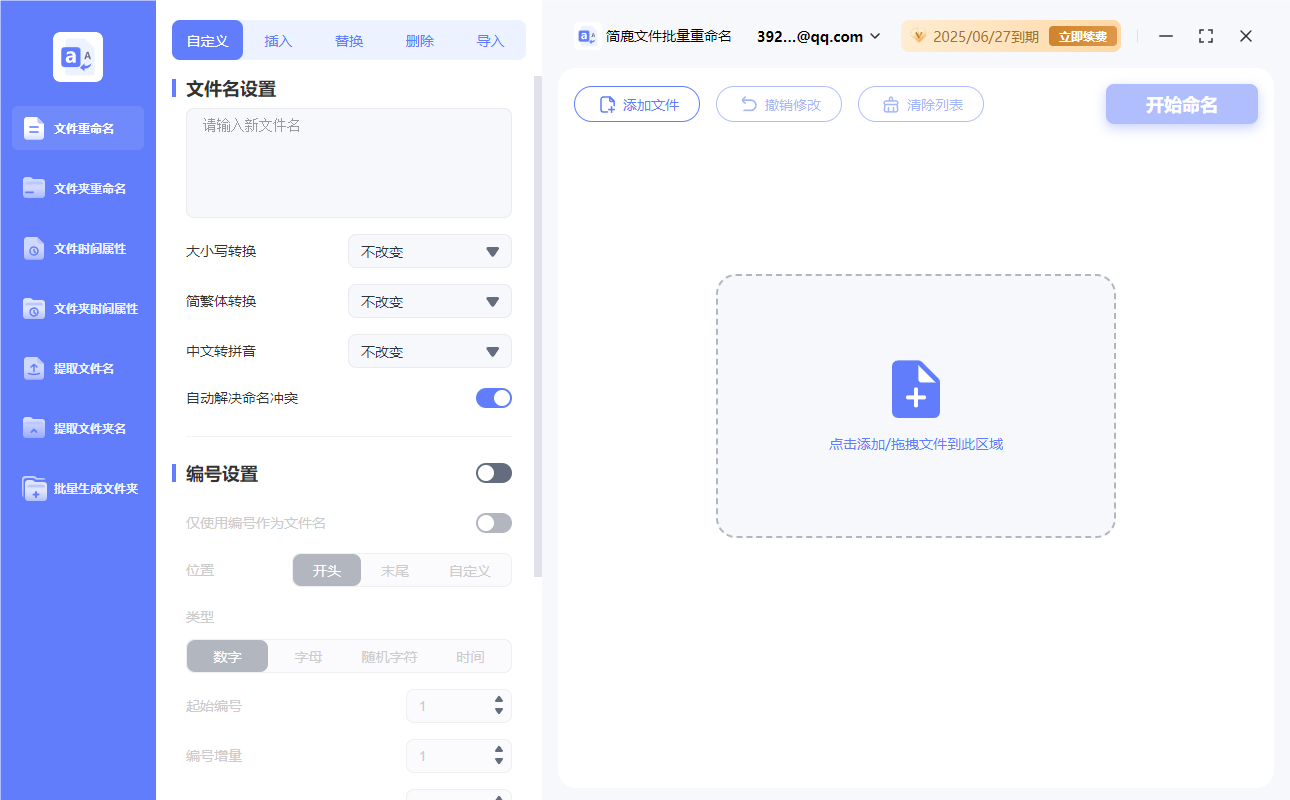Switch to the 替换 tab
This screenshot has width=1290, height=800.
[349, 40]
